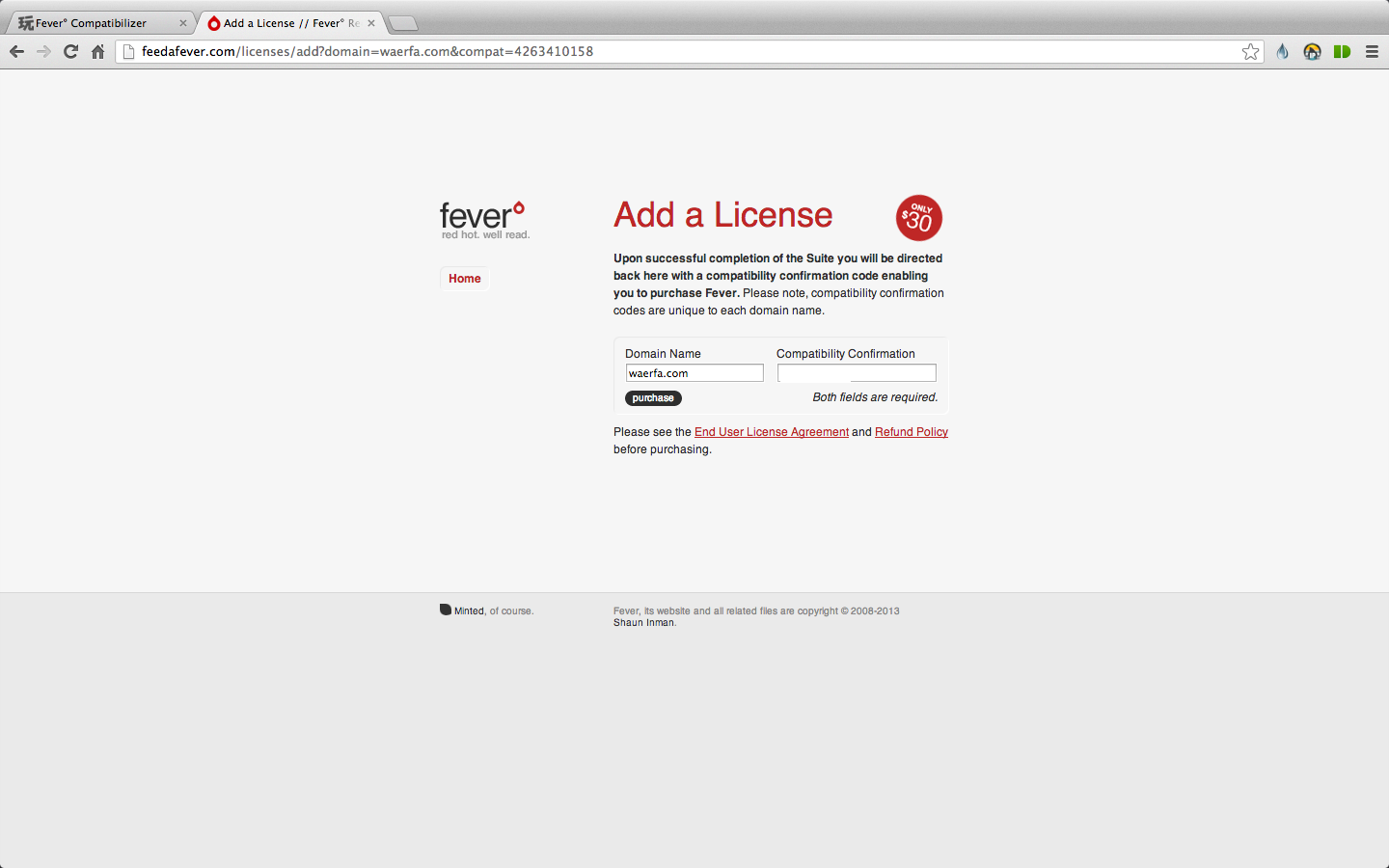Open the End User License Agreement link
The image size is (1389, 868).
tap(772, 432)
